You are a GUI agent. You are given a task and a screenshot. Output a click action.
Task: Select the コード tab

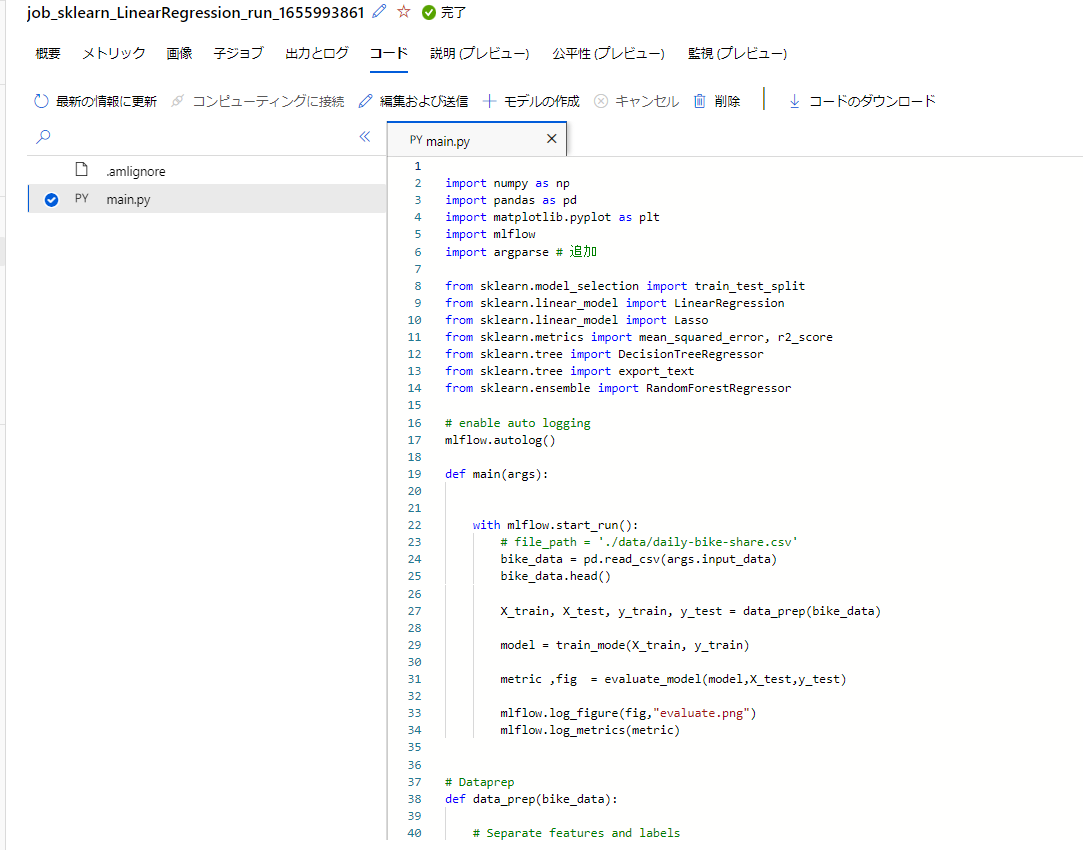point(388,53)
